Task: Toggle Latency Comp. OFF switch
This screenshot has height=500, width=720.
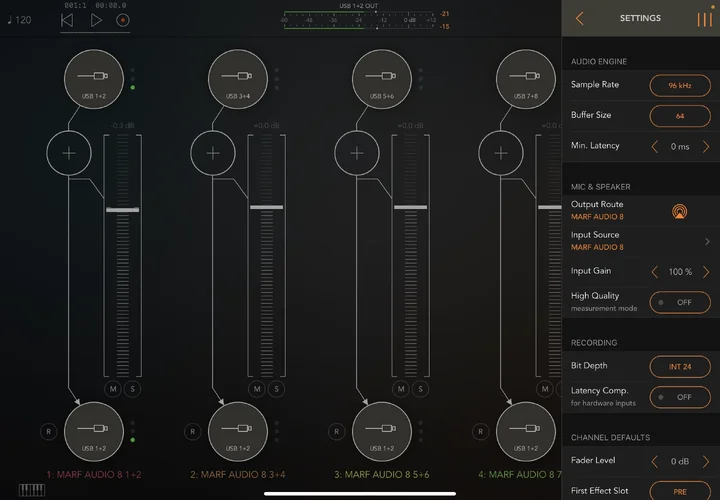Action: tap(680, 397)
